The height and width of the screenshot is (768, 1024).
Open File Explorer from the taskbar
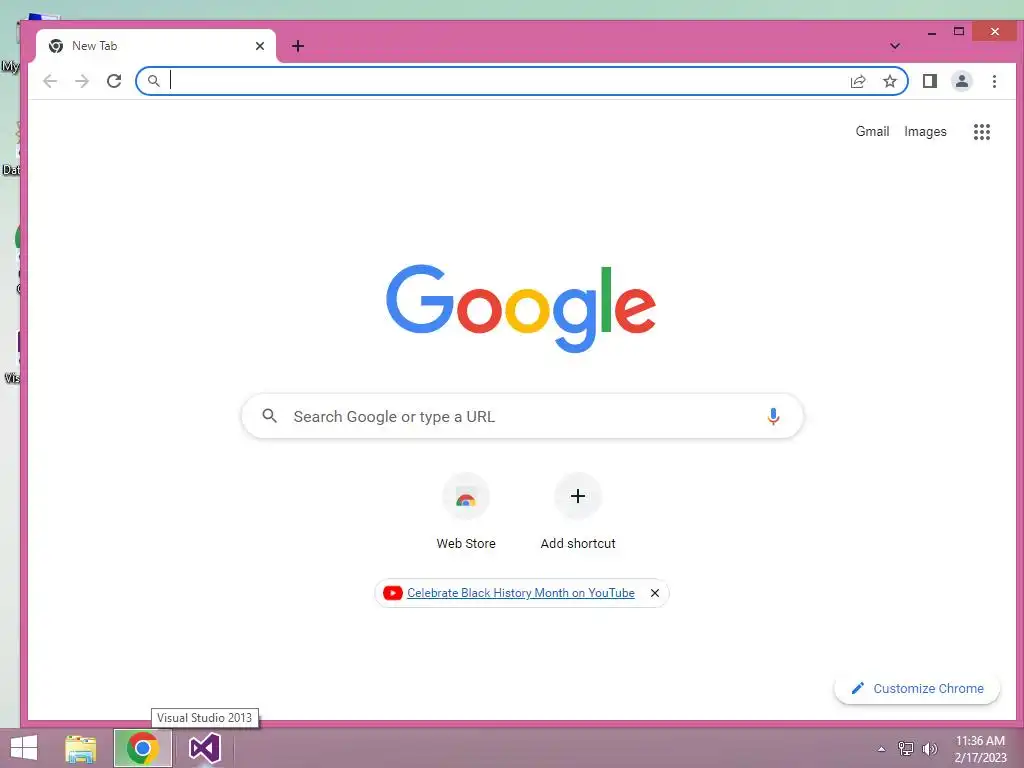tap(80, 748)
